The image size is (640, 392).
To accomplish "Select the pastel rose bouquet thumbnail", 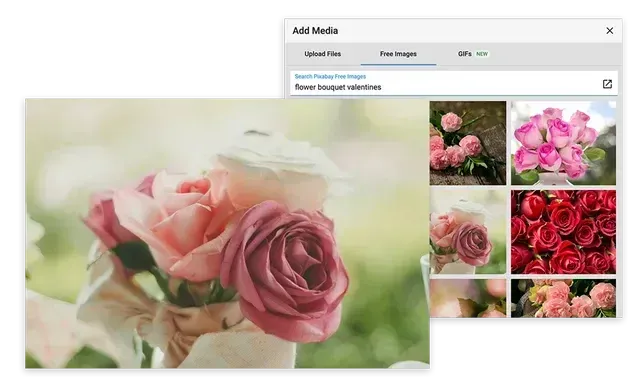I will 468,232.
